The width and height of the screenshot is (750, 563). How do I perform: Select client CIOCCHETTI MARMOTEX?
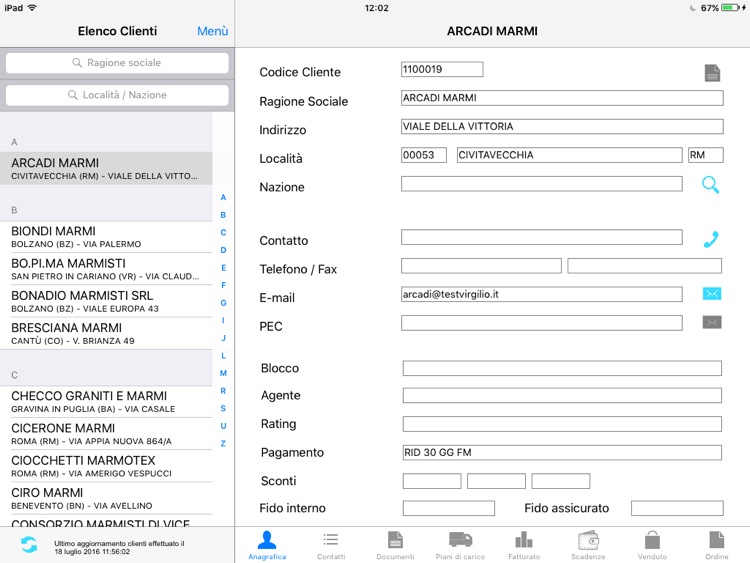tap(106, 466)
